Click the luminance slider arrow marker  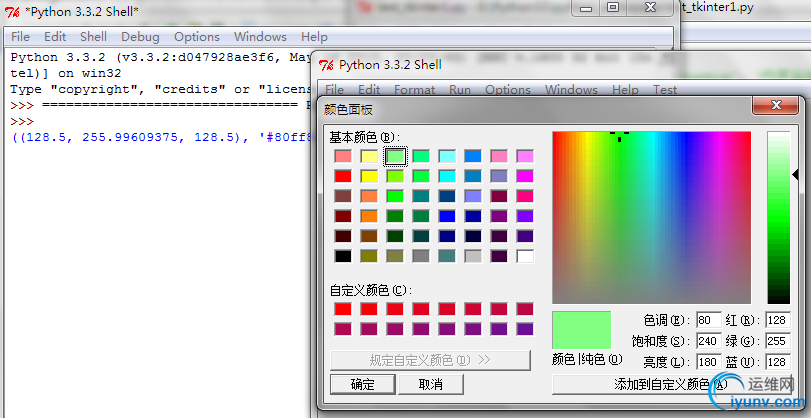coord(795,175)
